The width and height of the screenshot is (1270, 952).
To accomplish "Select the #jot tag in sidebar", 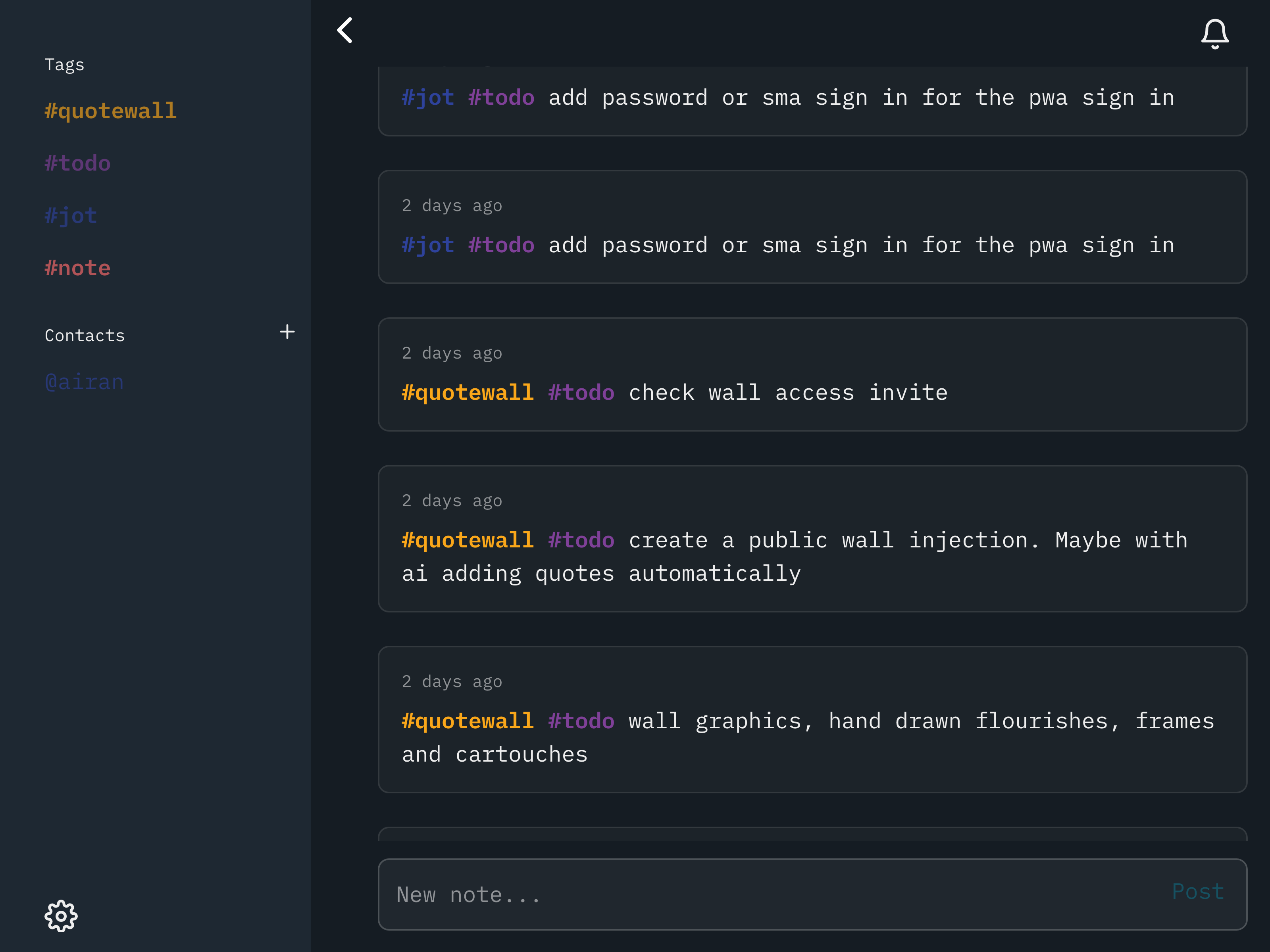I will point(71,216).
